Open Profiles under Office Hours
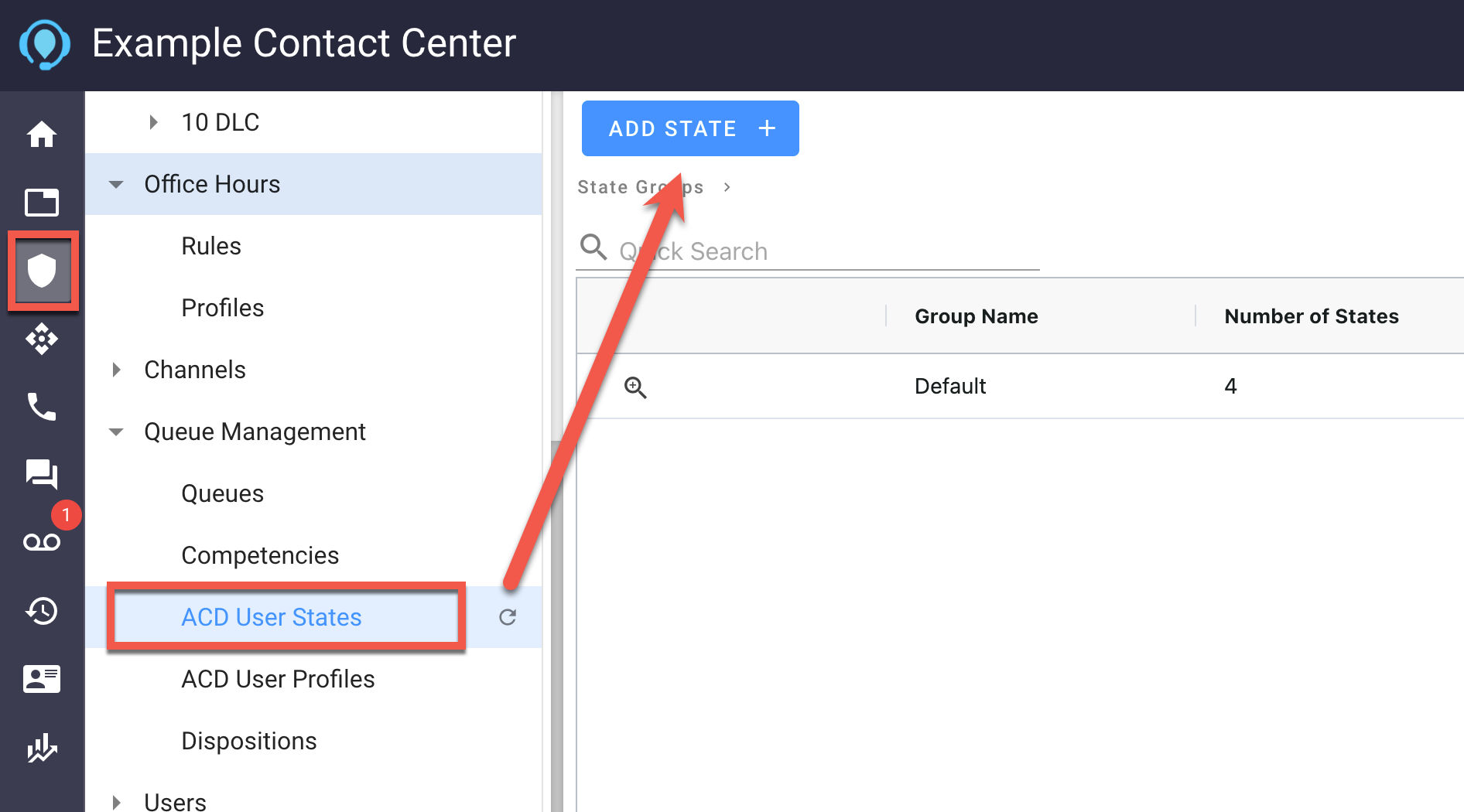1464x812 pixels. pos(222,308)
